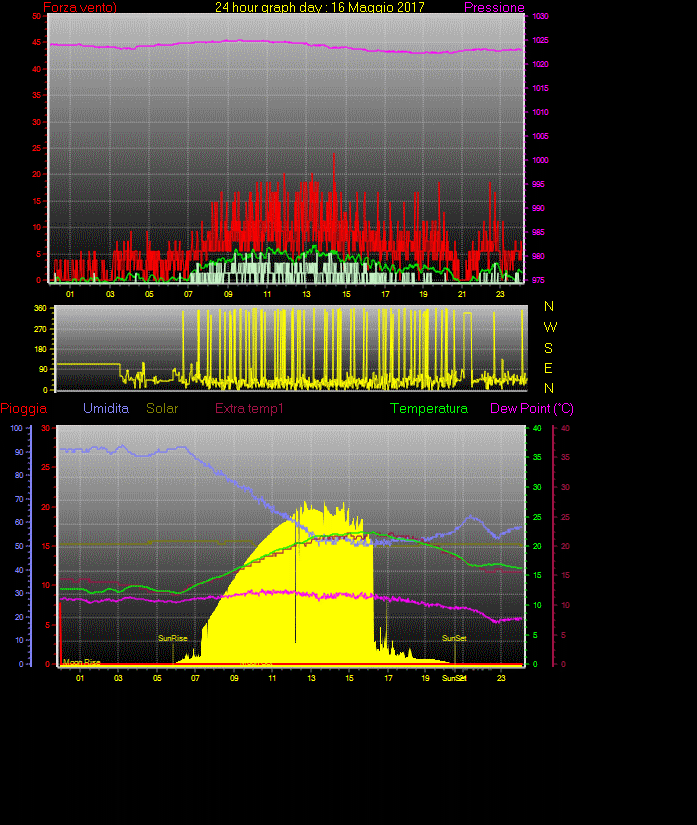Click the "Moon Rise" marker label
The image size is (697, 825).
coord(82,662)
